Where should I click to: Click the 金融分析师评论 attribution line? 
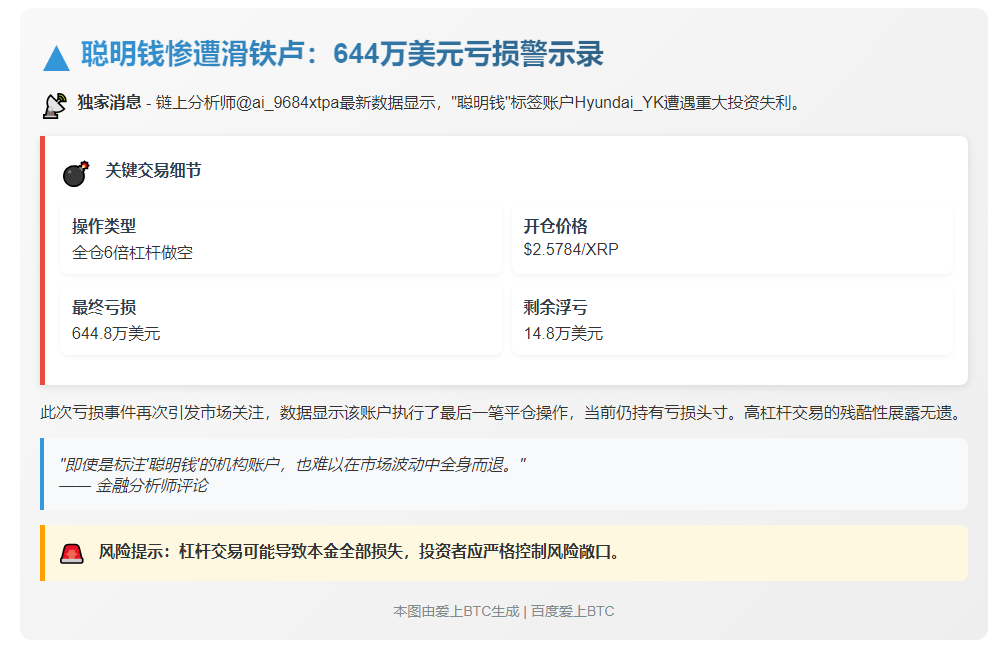[134, 485]
